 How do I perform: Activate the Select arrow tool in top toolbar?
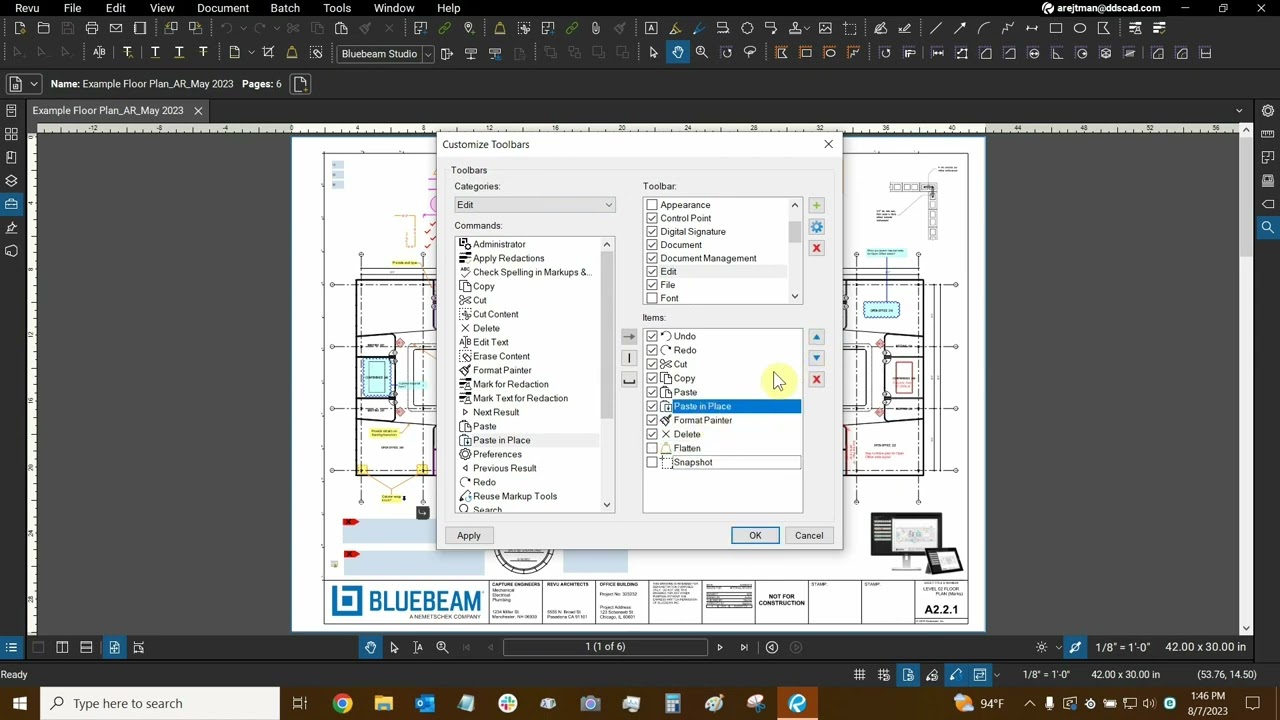point(654,53)
